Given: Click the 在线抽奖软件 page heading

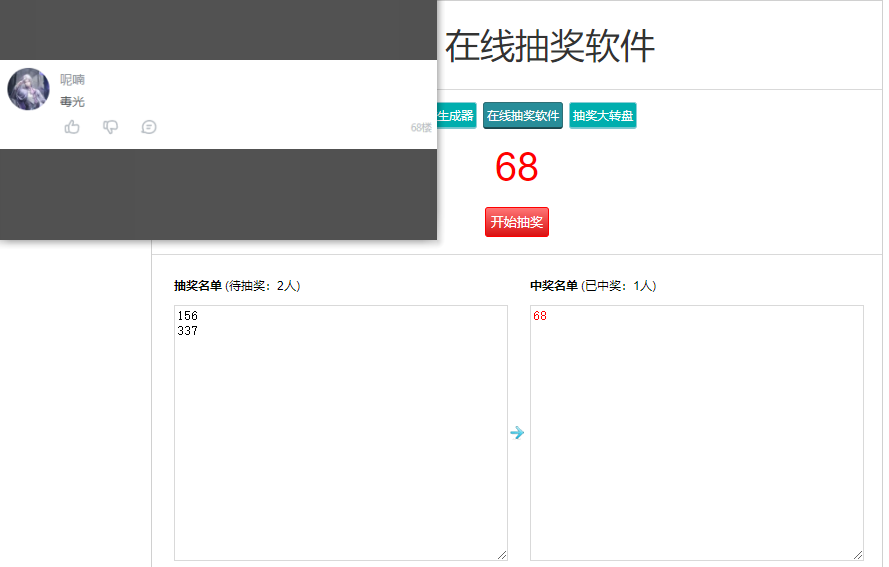Looking at the screenshot, I should pos(550,46).
